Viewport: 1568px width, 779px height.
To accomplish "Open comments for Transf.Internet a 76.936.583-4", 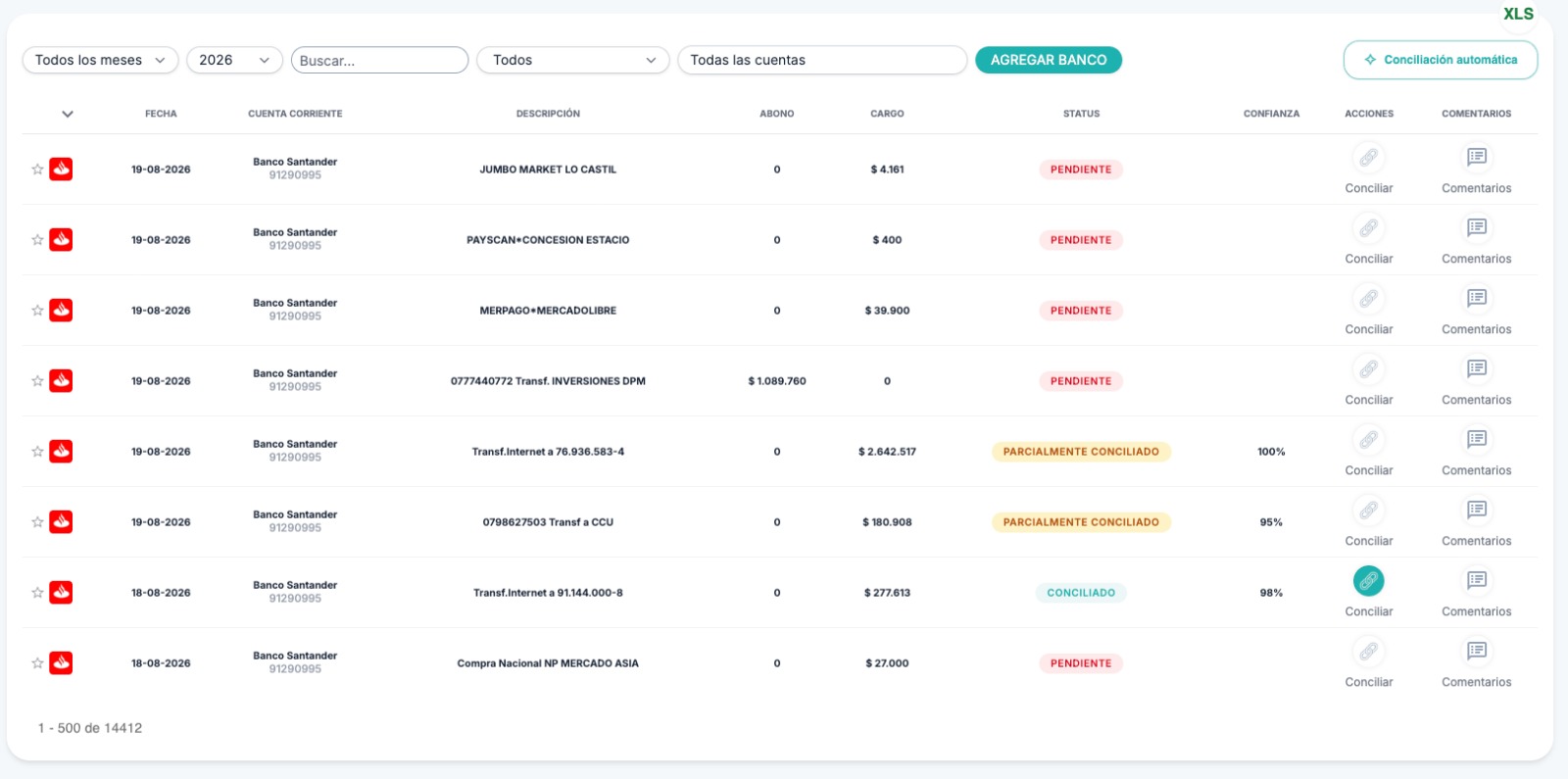I will 1476,440.
